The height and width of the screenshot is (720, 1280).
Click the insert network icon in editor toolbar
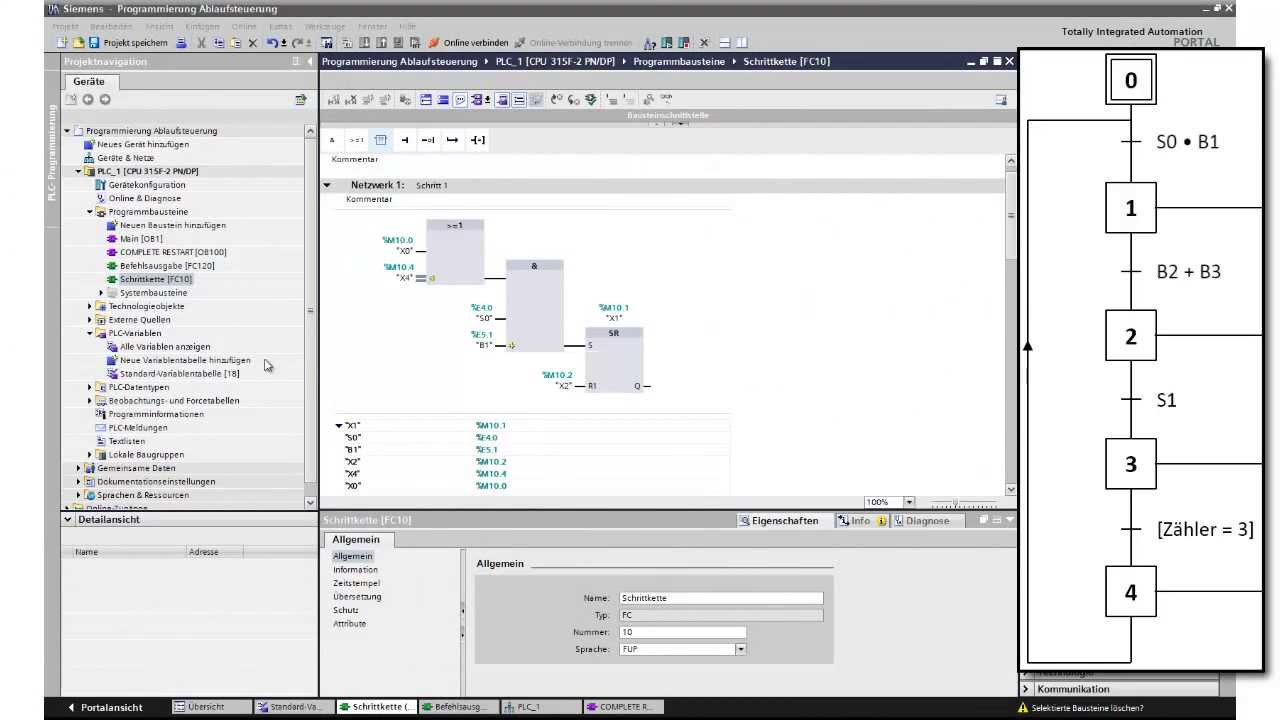click(x=335, y=100)
